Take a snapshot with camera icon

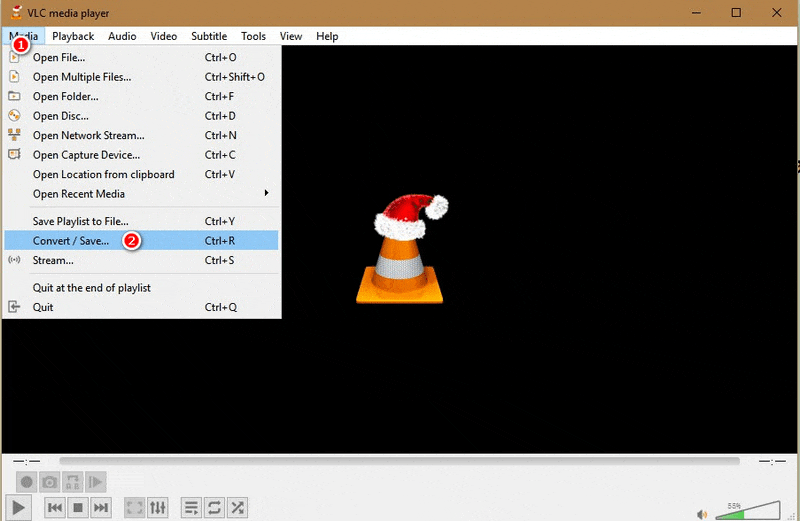pyautogui.click(x=50, y=482)
